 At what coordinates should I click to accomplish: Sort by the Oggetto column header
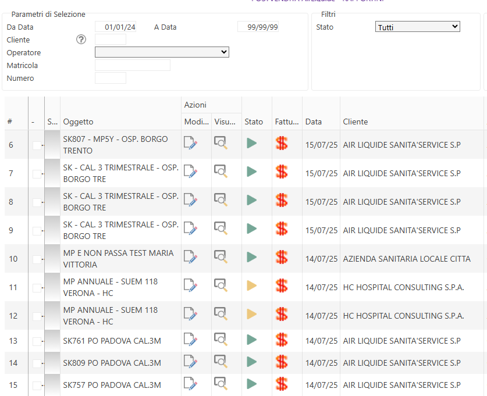coord(78,122)
